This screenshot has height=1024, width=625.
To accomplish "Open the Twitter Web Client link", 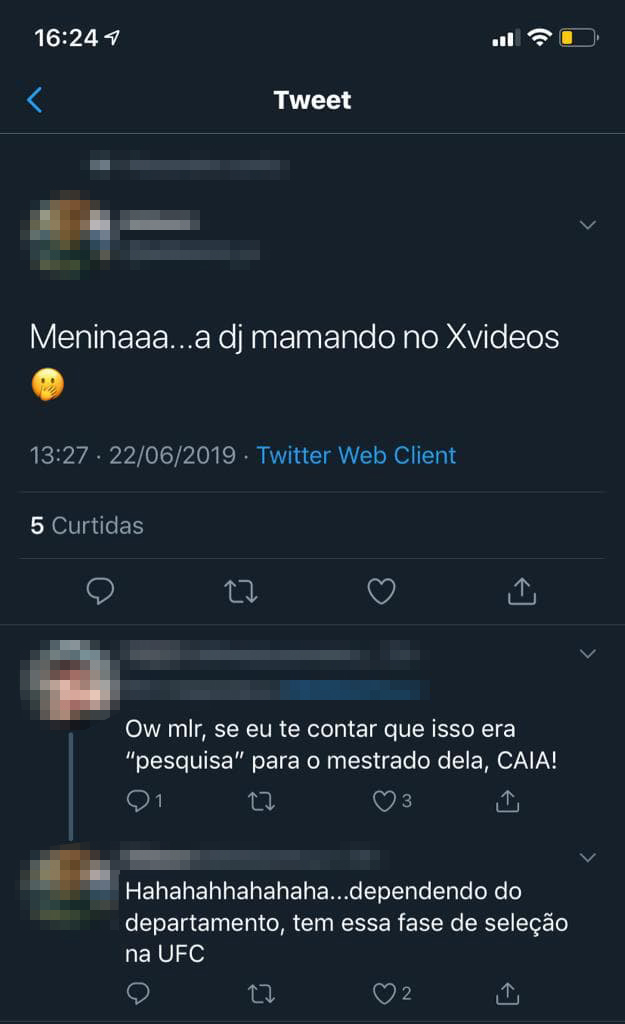I will [356, 455].
